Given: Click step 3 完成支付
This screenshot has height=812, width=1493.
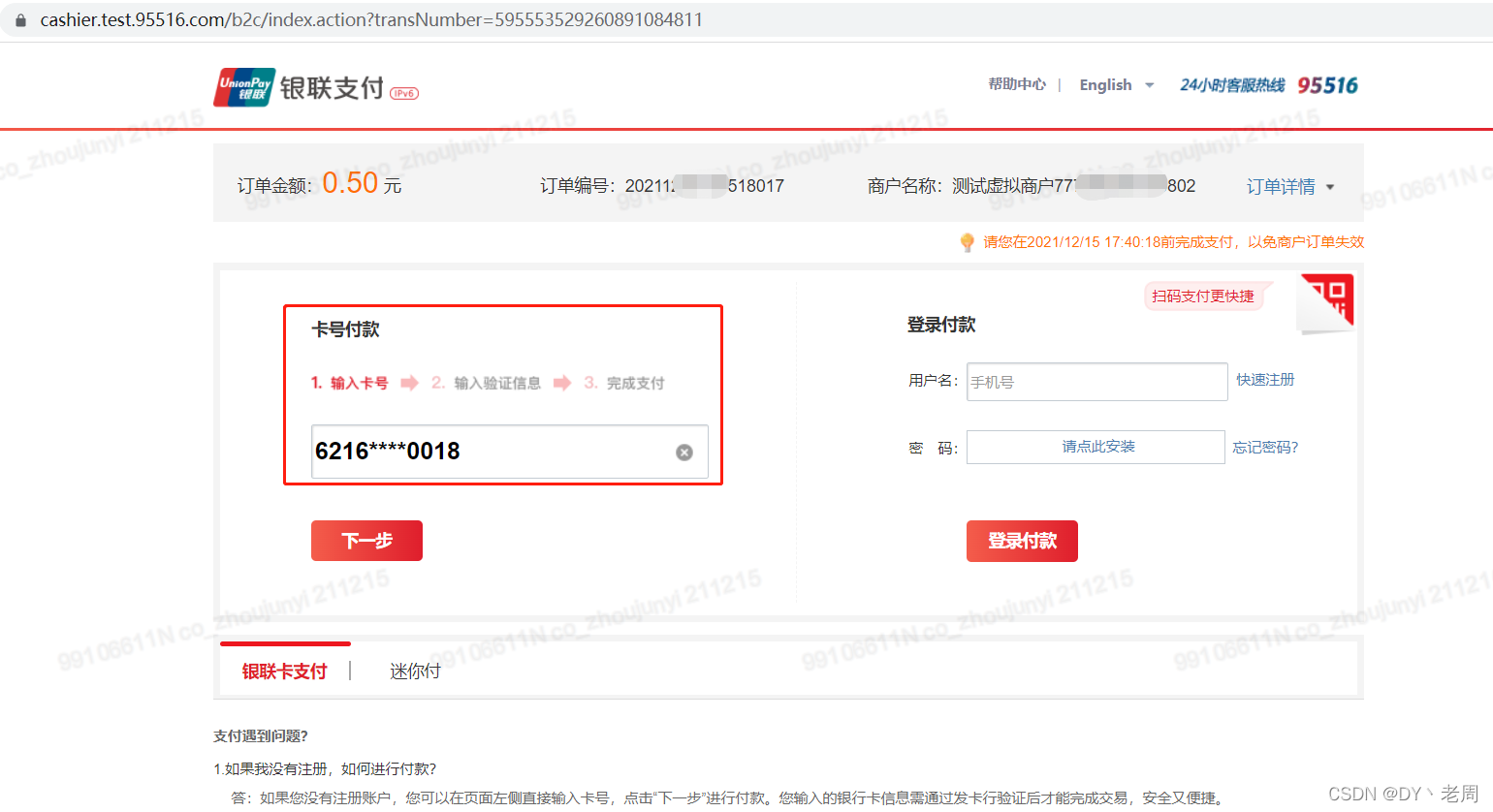Looking at the screenshot, I should pyautogui.click(x=624, y=383).
